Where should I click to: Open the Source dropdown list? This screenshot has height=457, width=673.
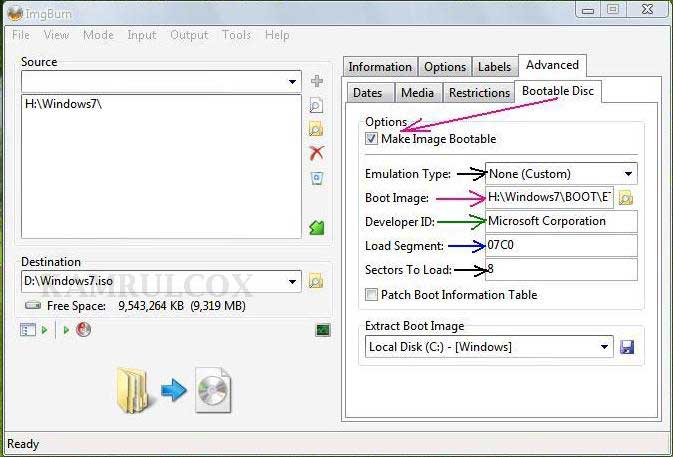[x=292, y=82]
